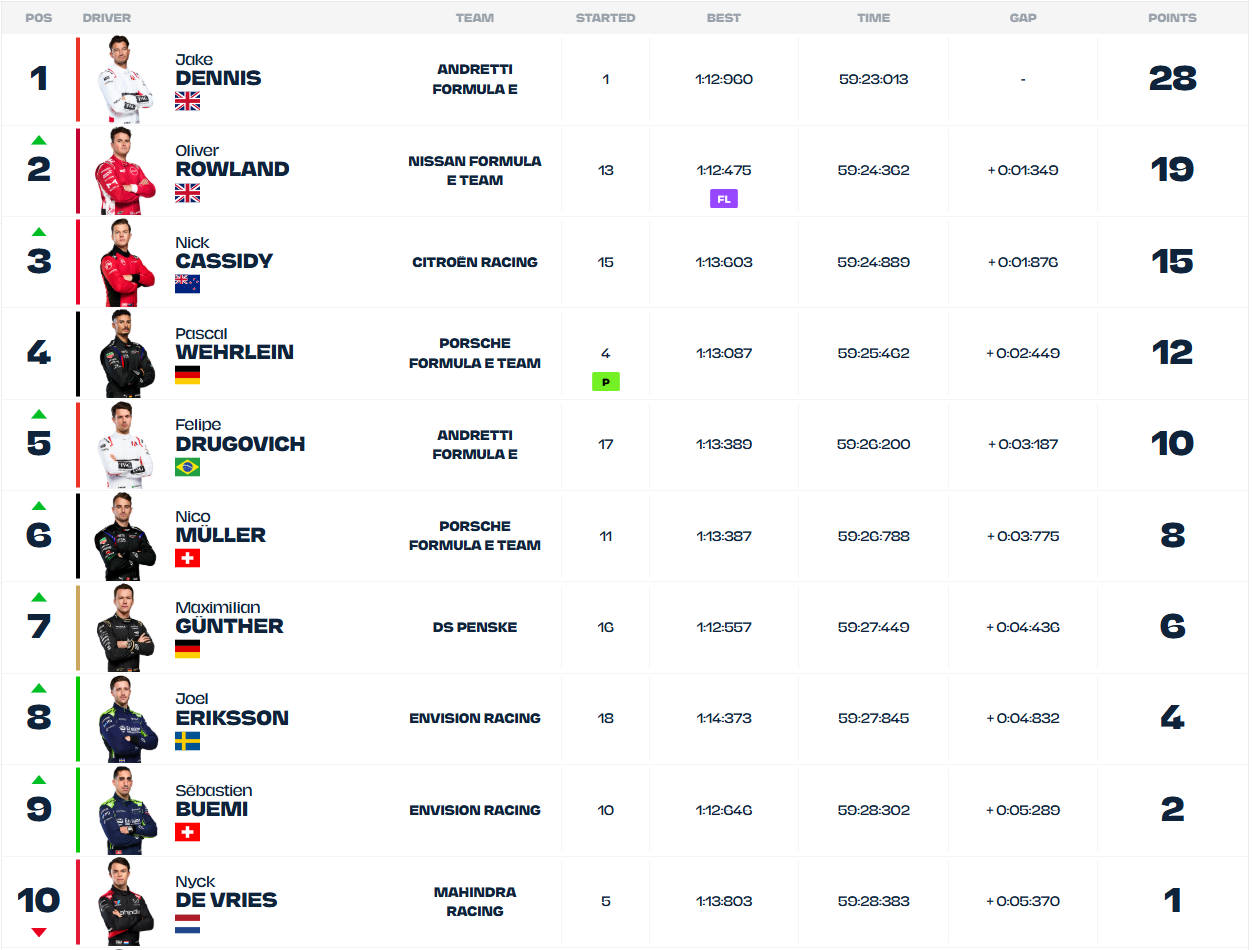Click the DS Penske team name
Viewport: 1252px width, 950px height.
pos(475,627)
